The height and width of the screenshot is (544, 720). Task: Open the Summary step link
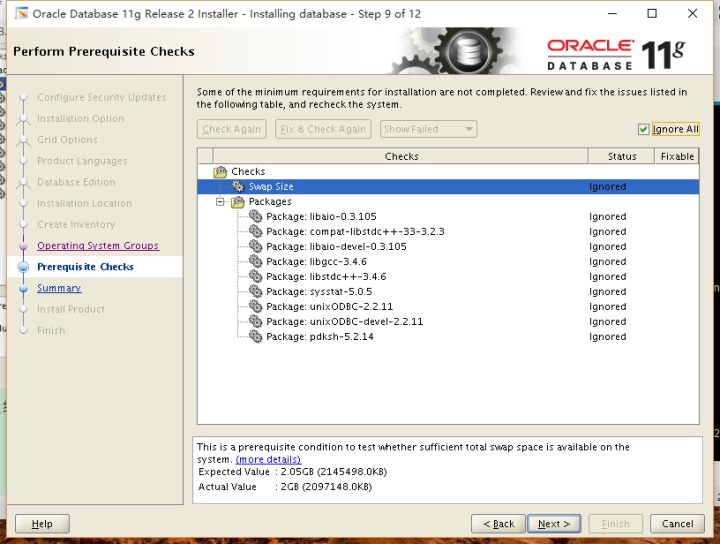click(x=59, y=288)
